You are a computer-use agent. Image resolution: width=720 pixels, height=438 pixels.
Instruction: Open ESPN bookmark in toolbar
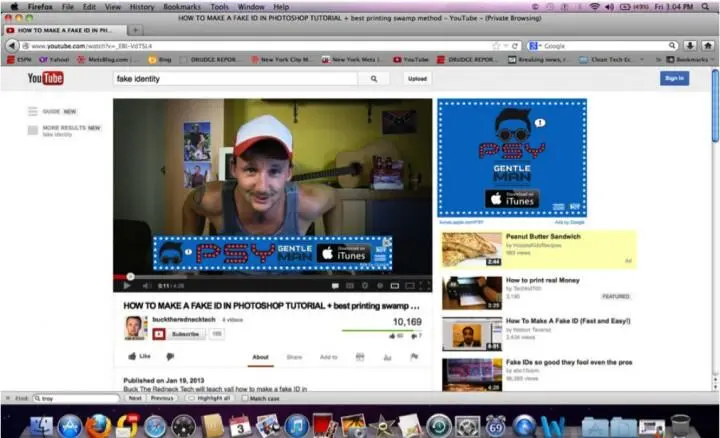click(19, 60)
